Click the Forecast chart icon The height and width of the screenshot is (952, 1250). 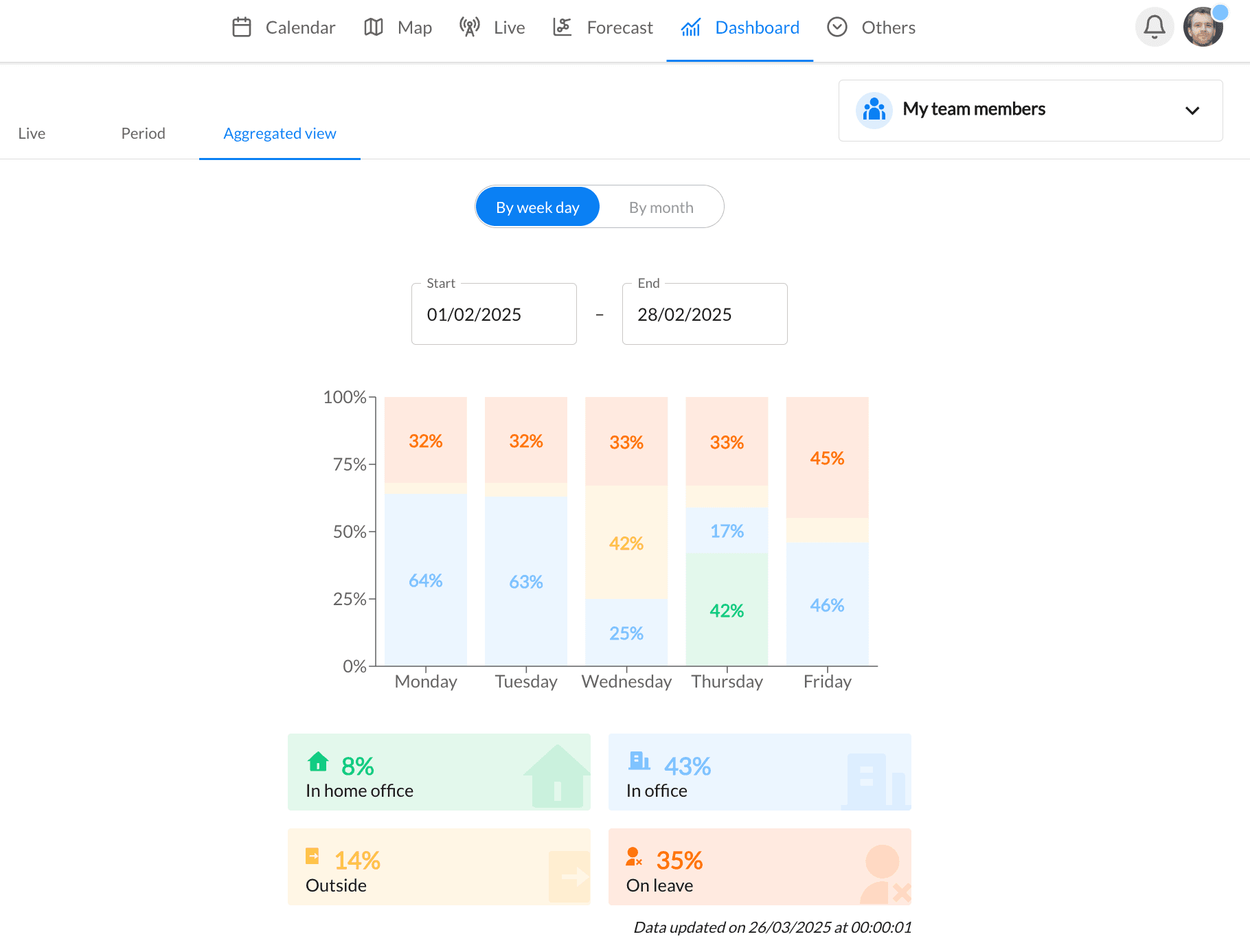coord(562,27)
